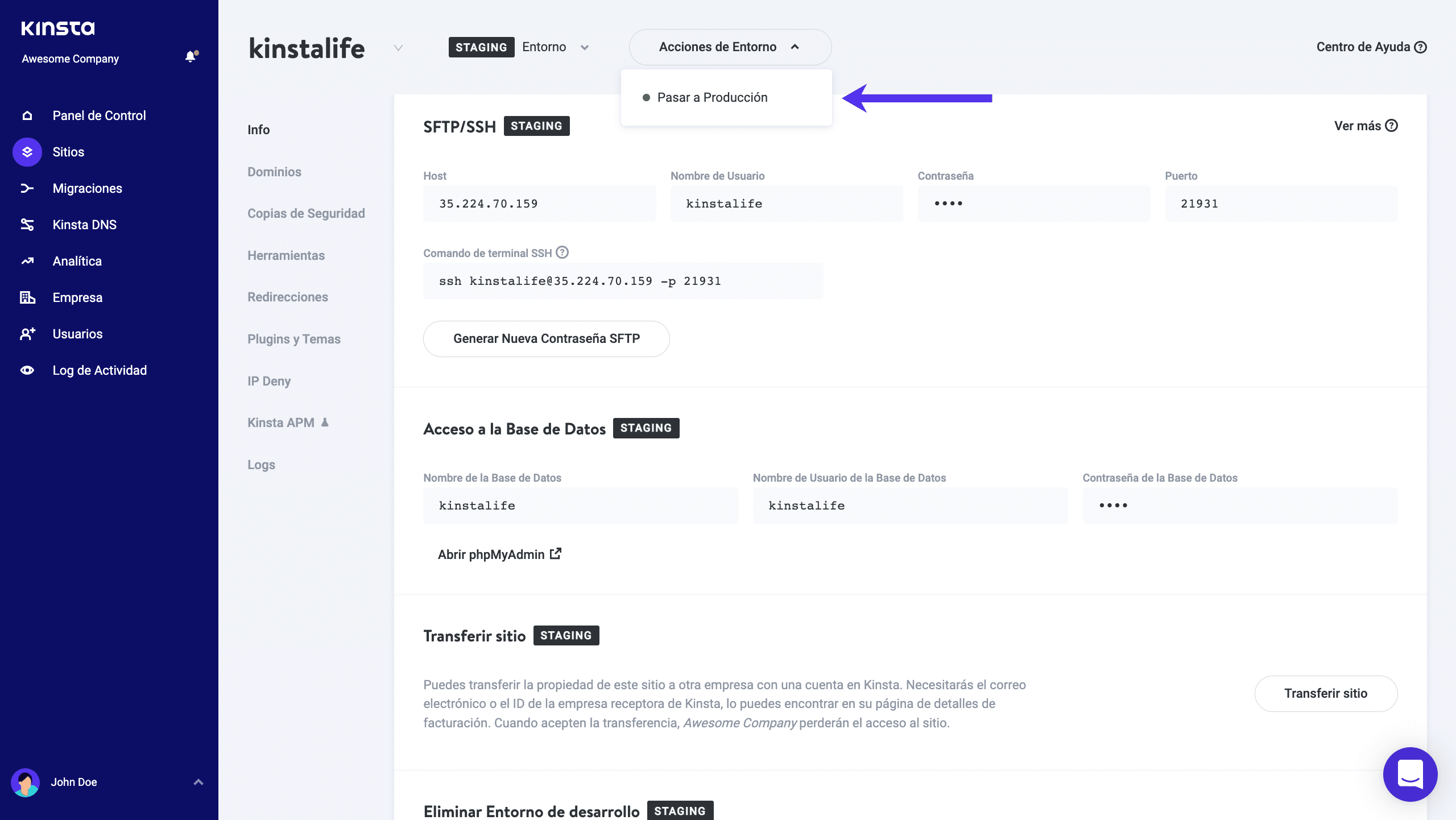Click the SSH command help question icon

[x=562, y=252]
